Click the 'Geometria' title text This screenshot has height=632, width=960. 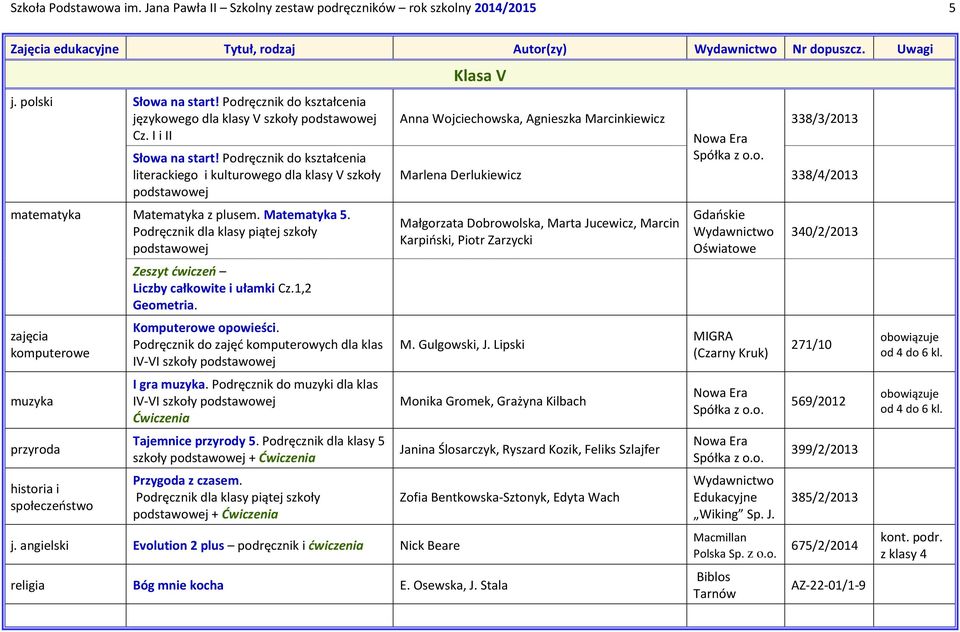[x=163, y=305]
